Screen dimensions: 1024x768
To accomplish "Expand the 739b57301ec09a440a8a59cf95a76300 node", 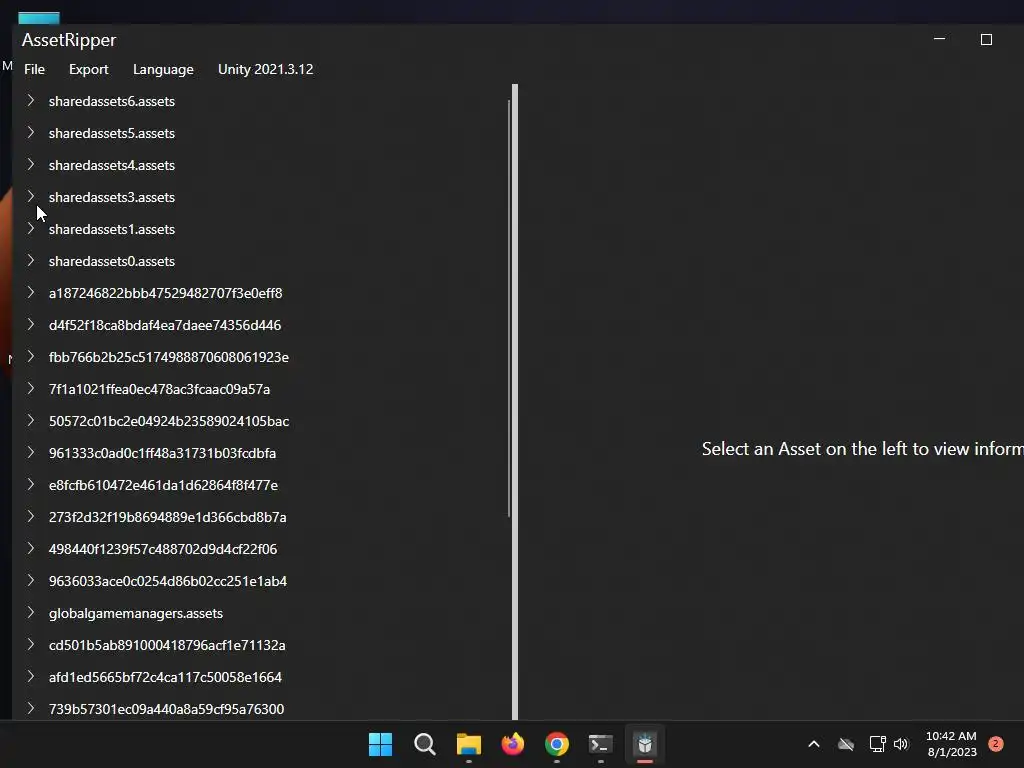I will (x=31, y=709).
